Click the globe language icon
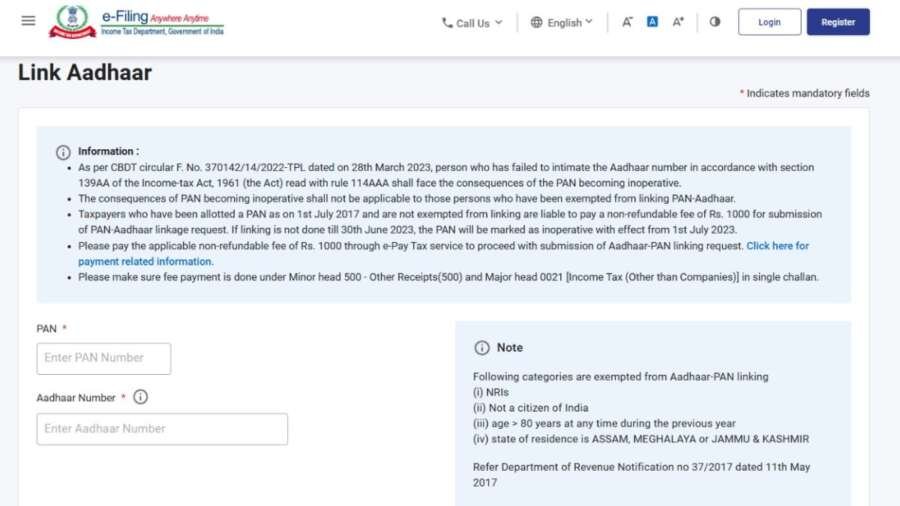The height and width of the screenshot is (506, 900). coord(536,22)
